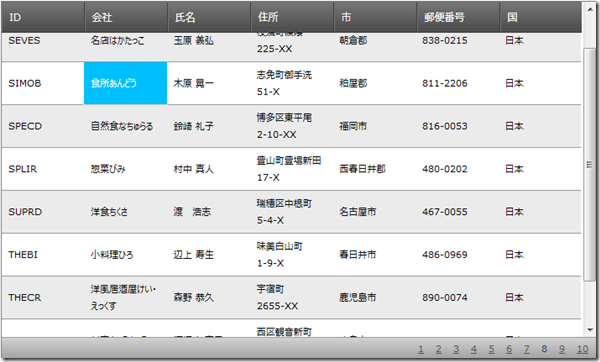Screen dimensions: 600x362
Task: Click postal code 816-0053
Action: (x=445, y=126)
